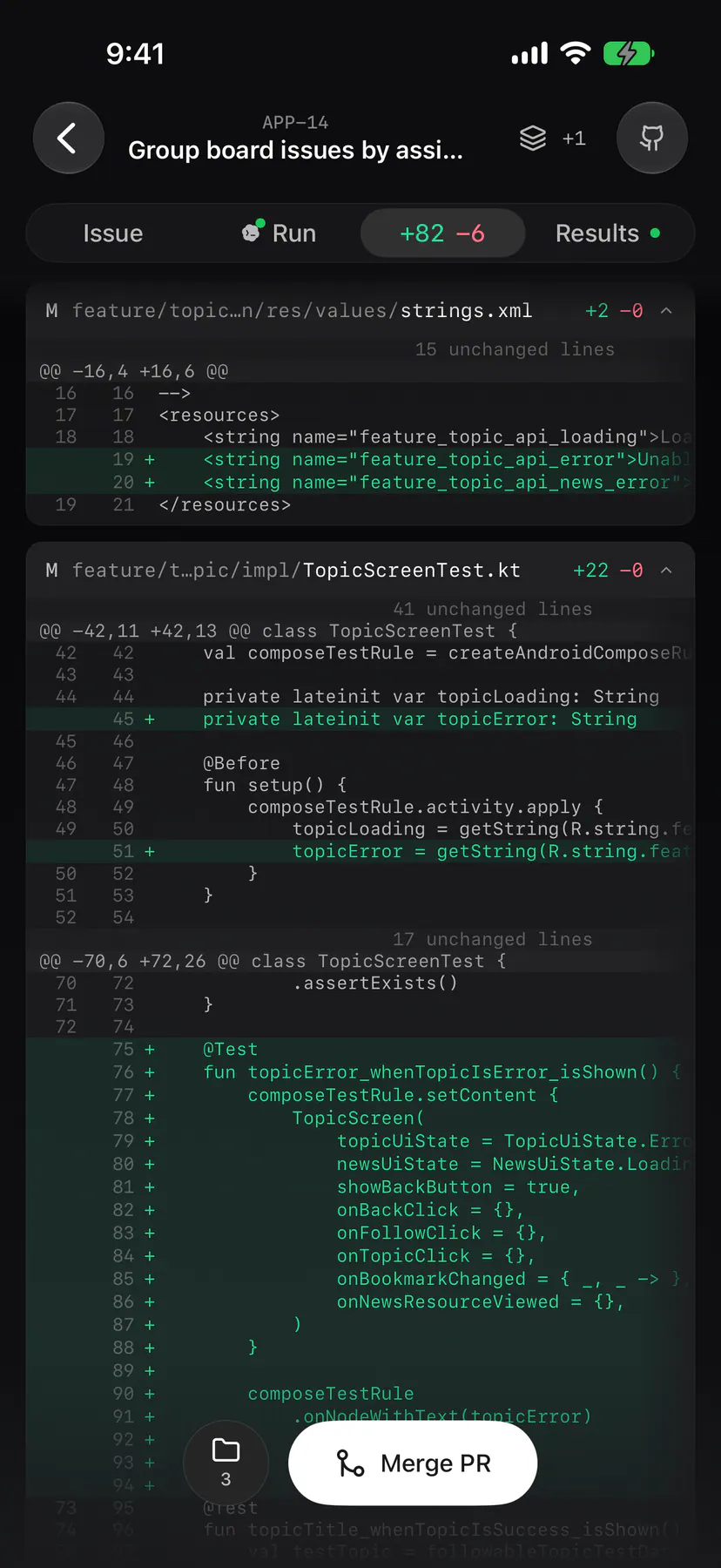The image size is (721, 1568).
Task: Select line topicLoading = getString
Action: point(360,829)
